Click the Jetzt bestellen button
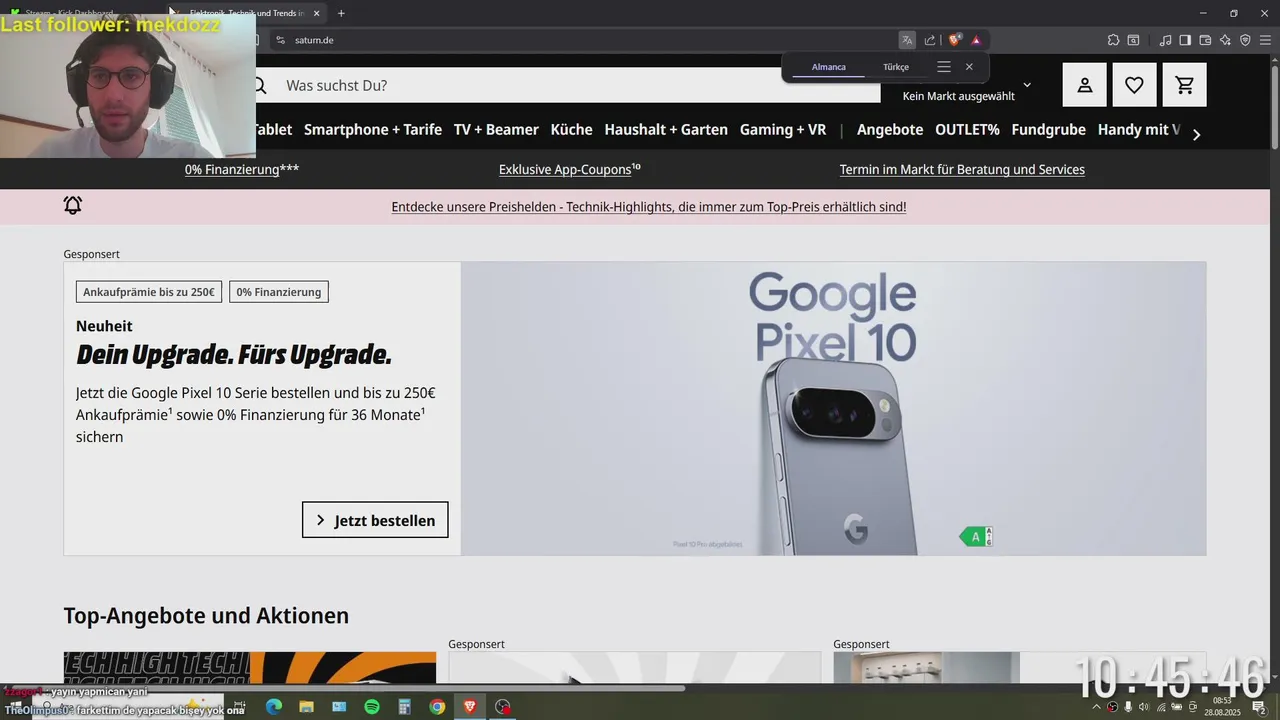The image size is (1280, 720). pos(375,520)
